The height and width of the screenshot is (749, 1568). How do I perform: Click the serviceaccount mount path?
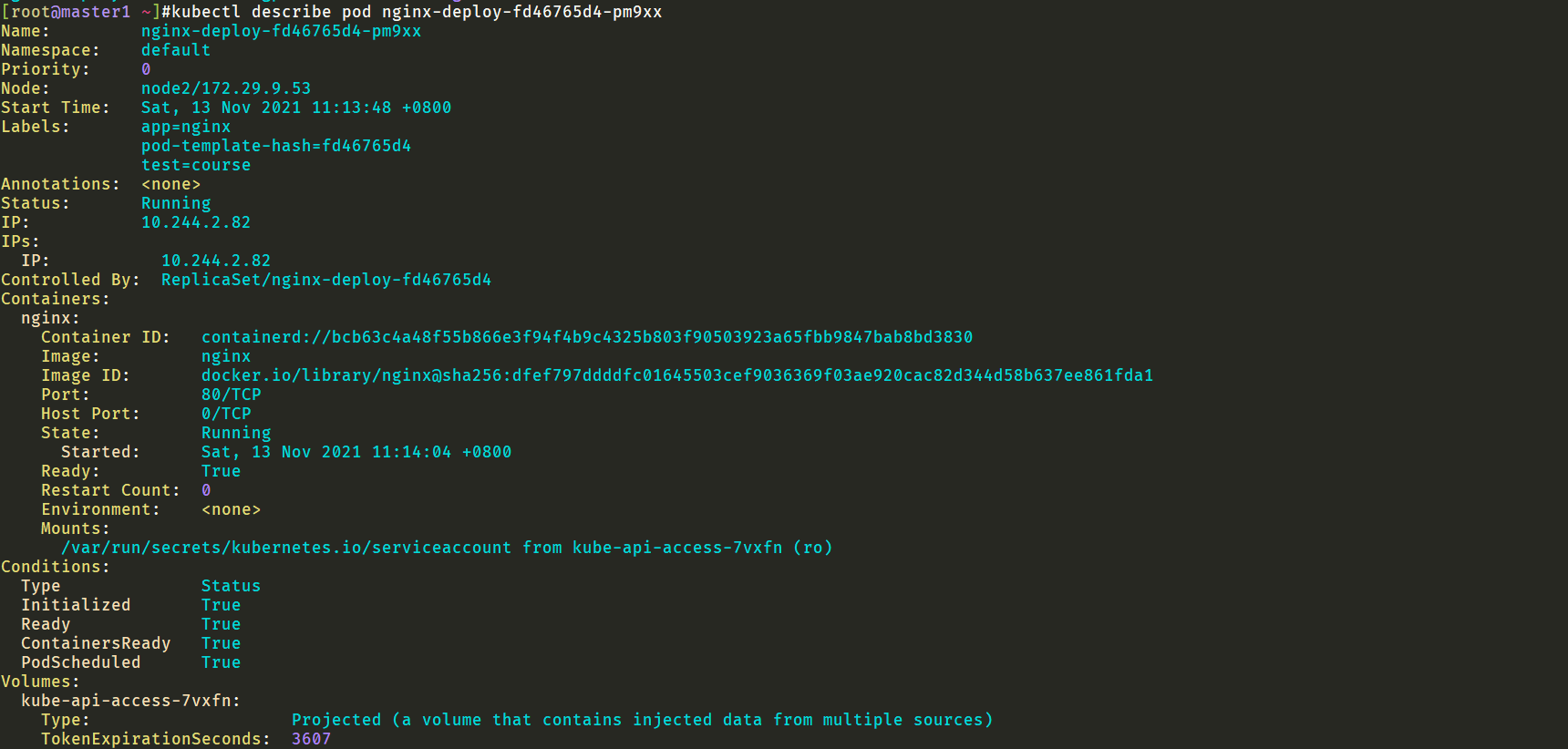pyautogui.click(x=286, y=548)
